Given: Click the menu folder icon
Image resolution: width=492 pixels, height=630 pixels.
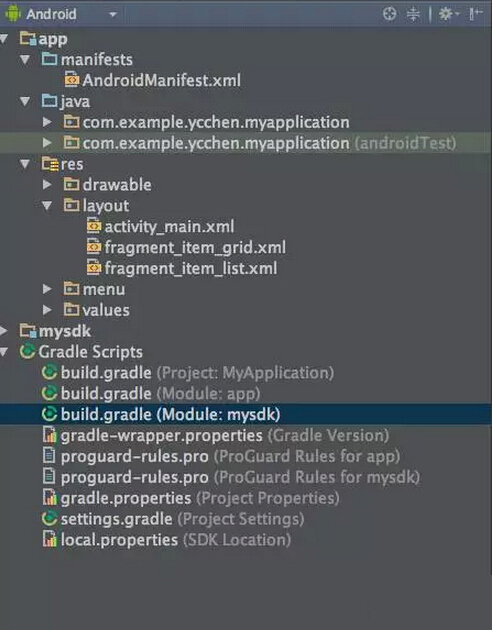Looking at the screenshot, I should tap(71, 289).
